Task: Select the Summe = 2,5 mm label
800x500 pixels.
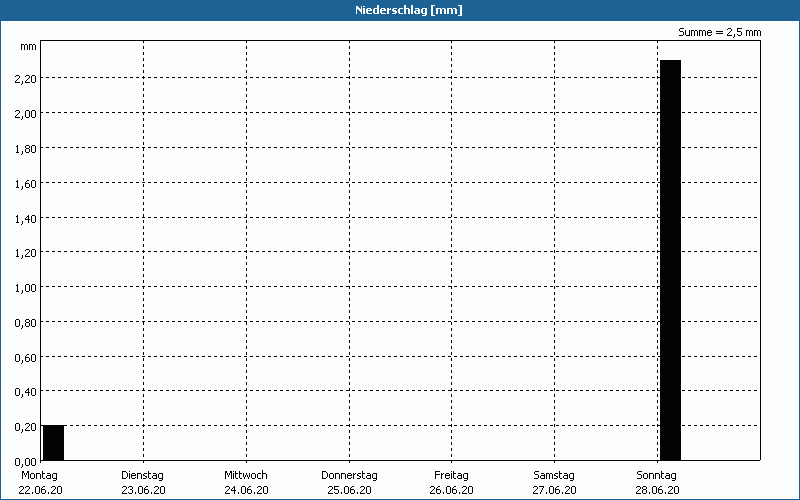Action: coord(719,32)
